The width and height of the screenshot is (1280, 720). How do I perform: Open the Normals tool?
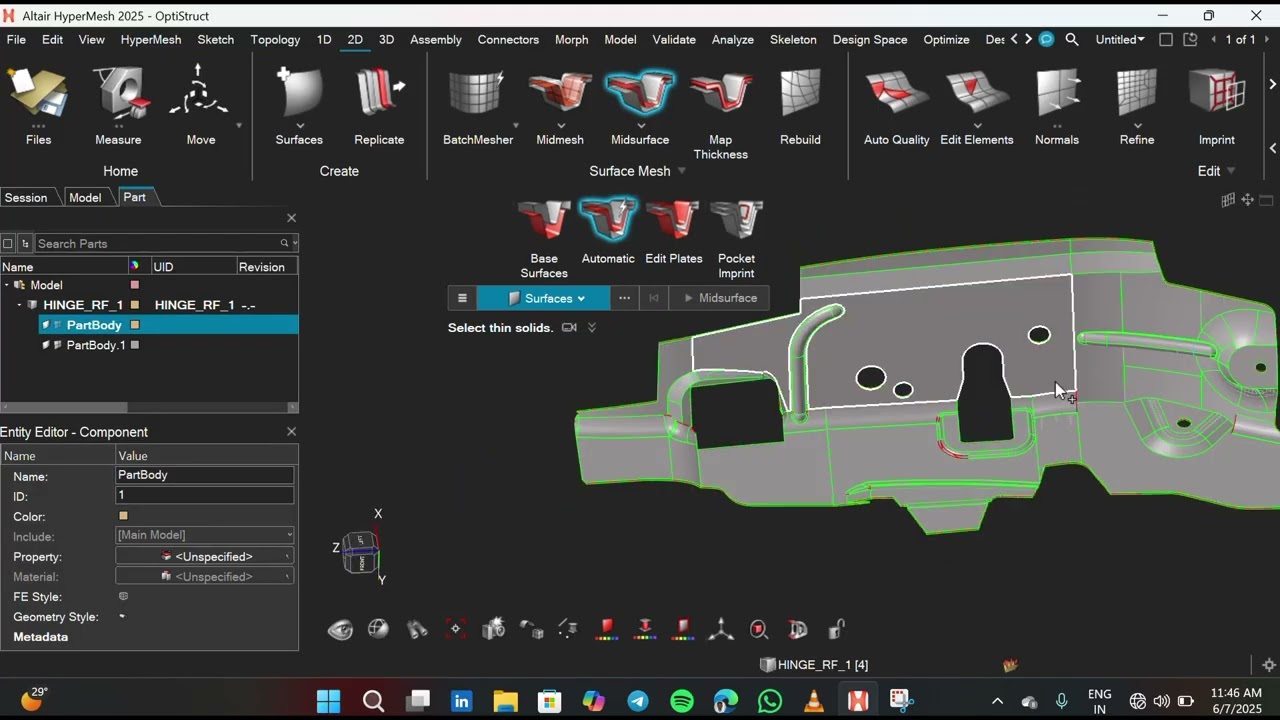pos(1057,105)
